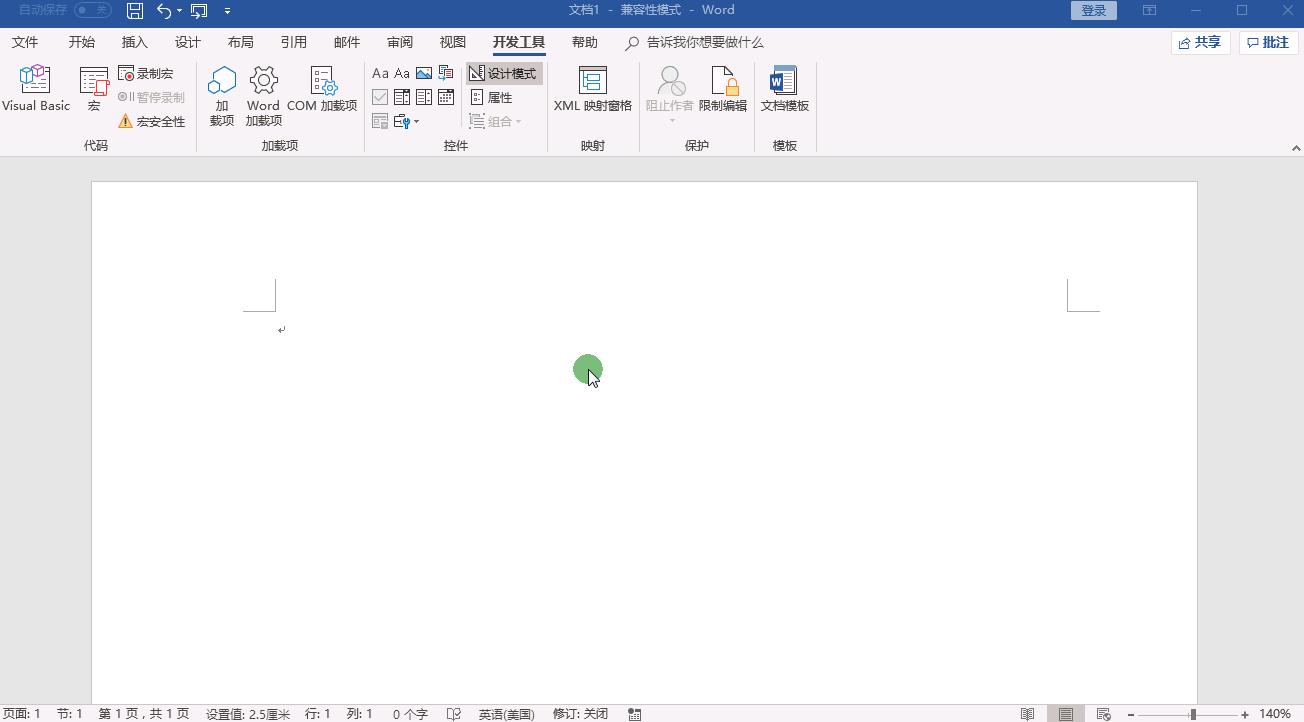Viewport: 1304px width, 722px height.
Task: Click the 共享 button
Action: [1200, 42]
